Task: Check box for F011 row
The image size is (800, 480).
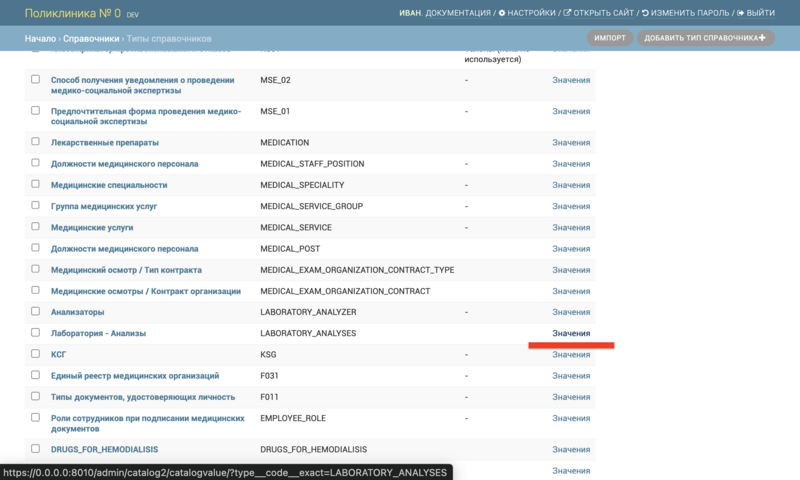Action: (x=35, y=396)
